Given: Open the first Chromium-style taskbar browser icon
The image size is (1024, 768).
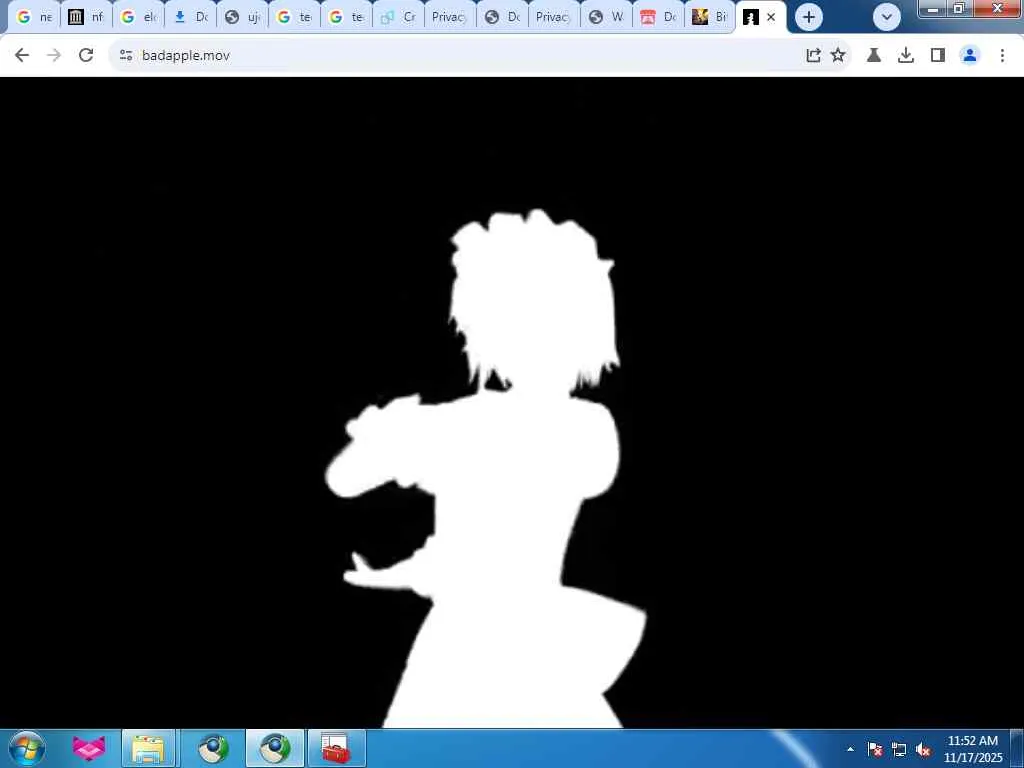Looking at the screenshot, I should pyautogui.click(x=213, y=748).
